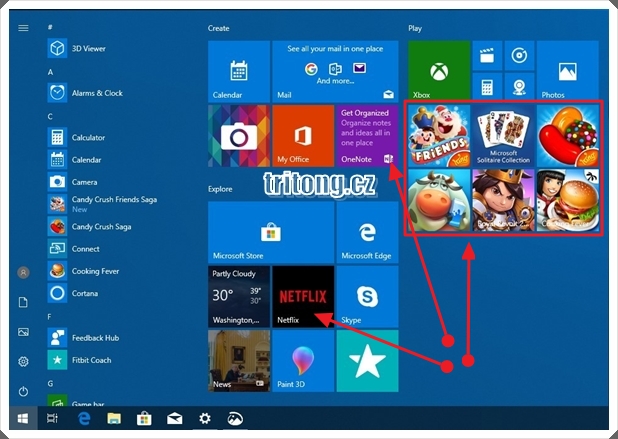Viewport: 618px width, 439px height.
Task: Open Edge from the taskbar
Action: (84, 419)
